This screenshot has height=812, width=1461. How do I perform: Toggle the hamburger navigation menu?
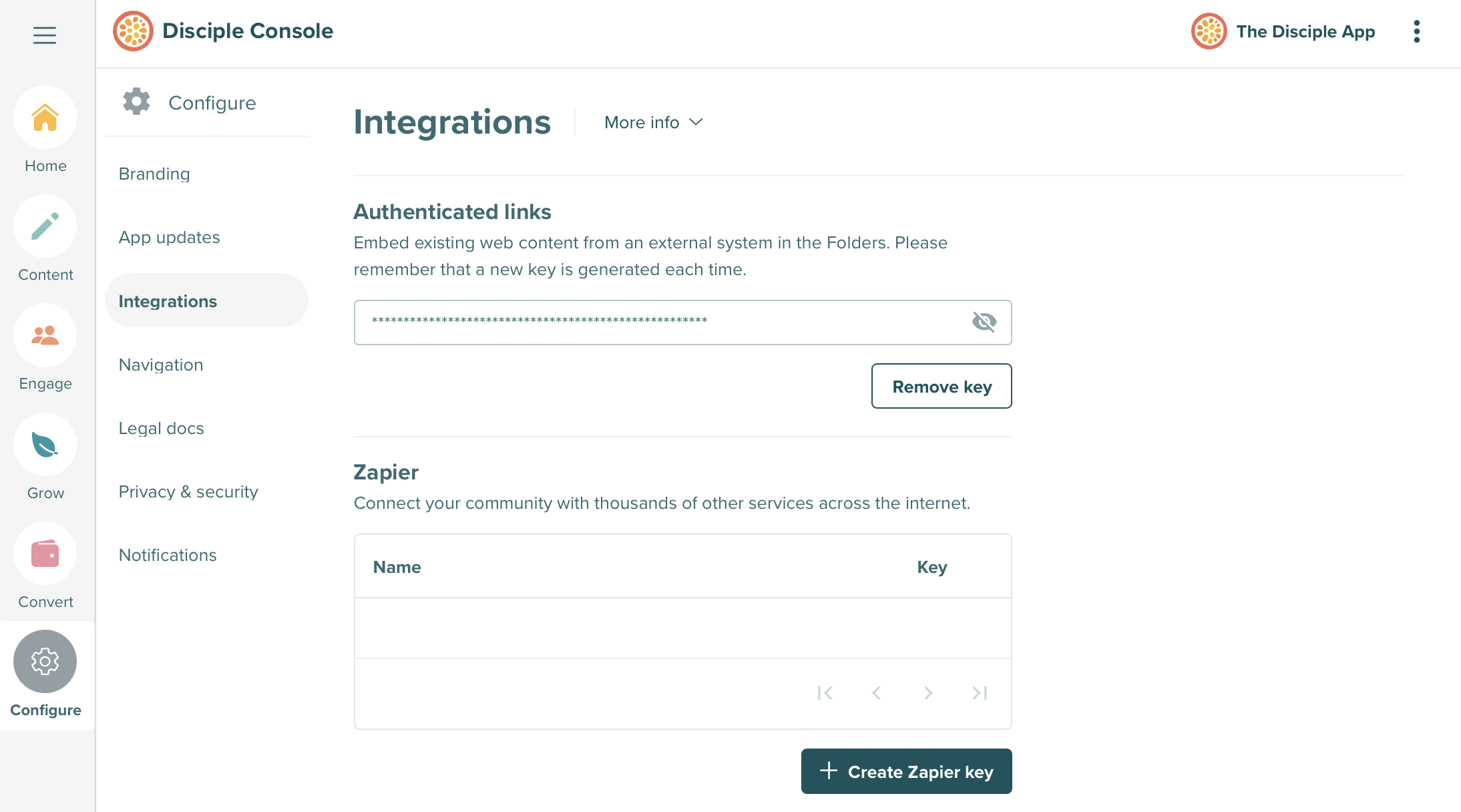tap(44, 35)
